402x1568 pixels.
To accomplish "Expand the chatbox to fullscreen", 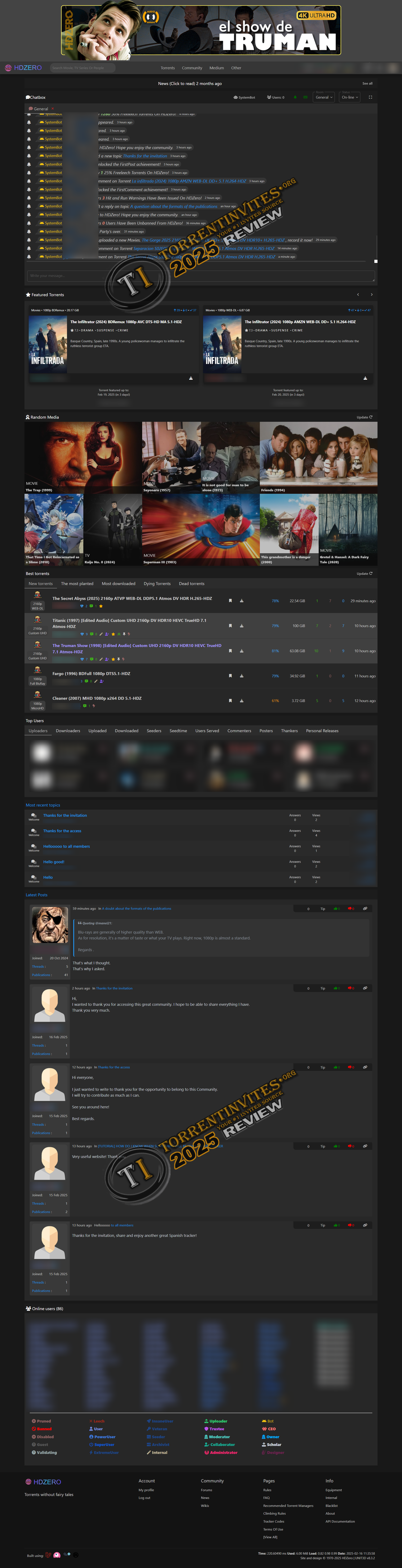I will tap(370, 97).
